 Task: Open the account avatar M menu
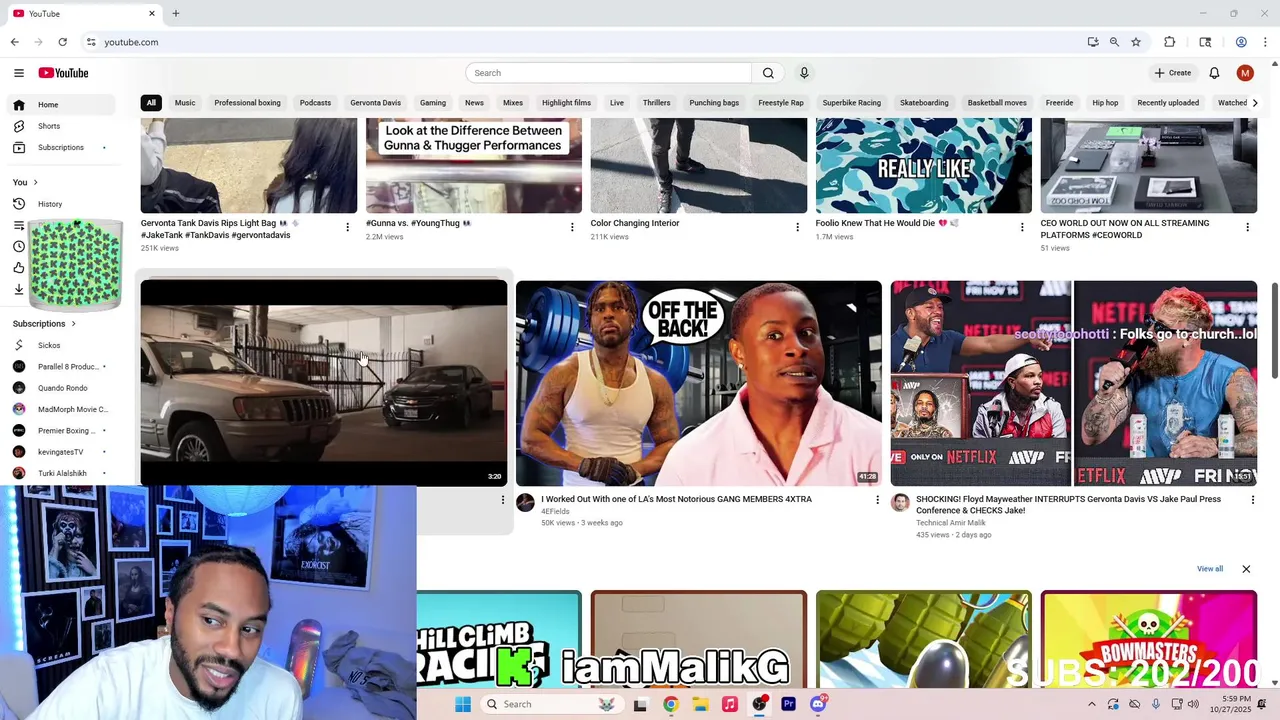(1245, 73)
